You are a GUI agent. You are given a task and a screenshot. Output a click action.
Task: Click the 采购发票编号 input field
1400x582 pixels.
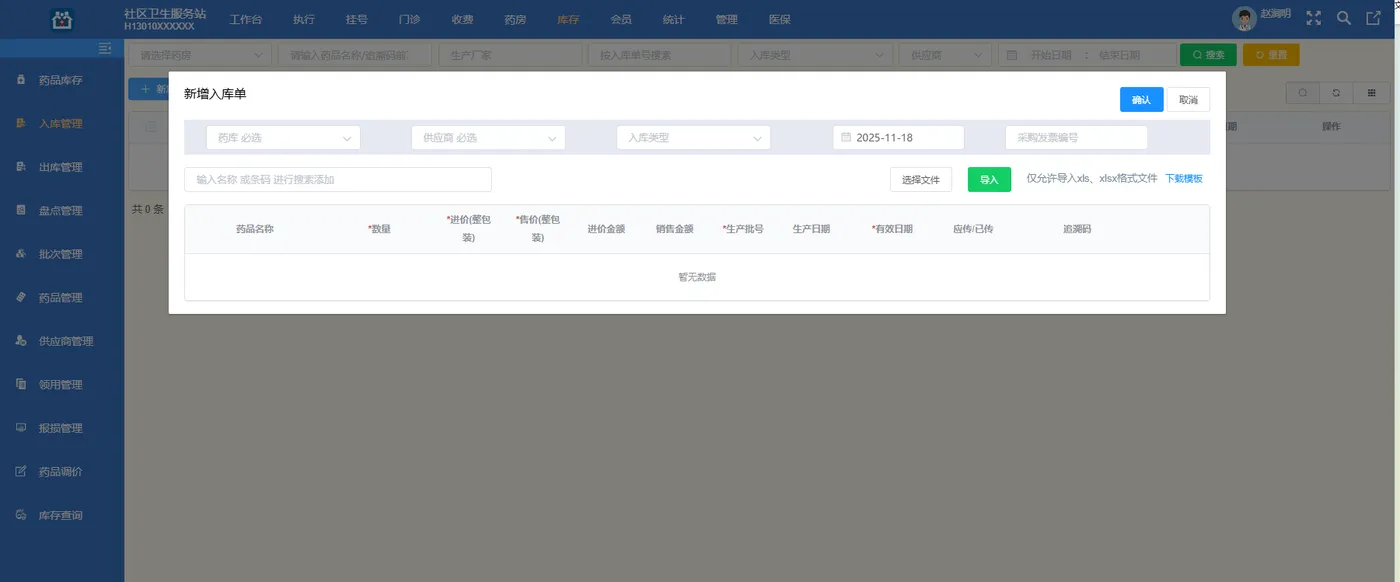point(1076,137)
